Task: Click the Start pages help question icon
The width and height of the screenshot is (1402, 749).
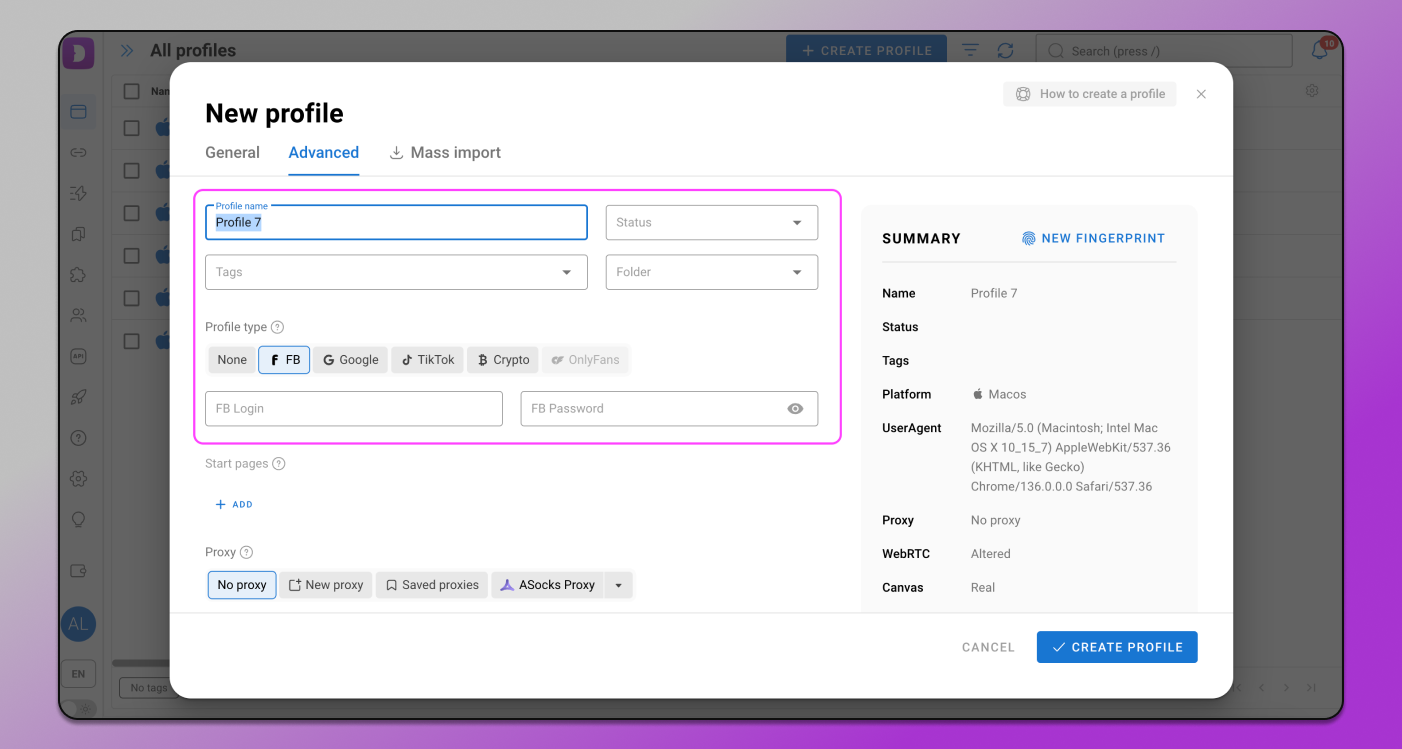Action: click(279, 464)
